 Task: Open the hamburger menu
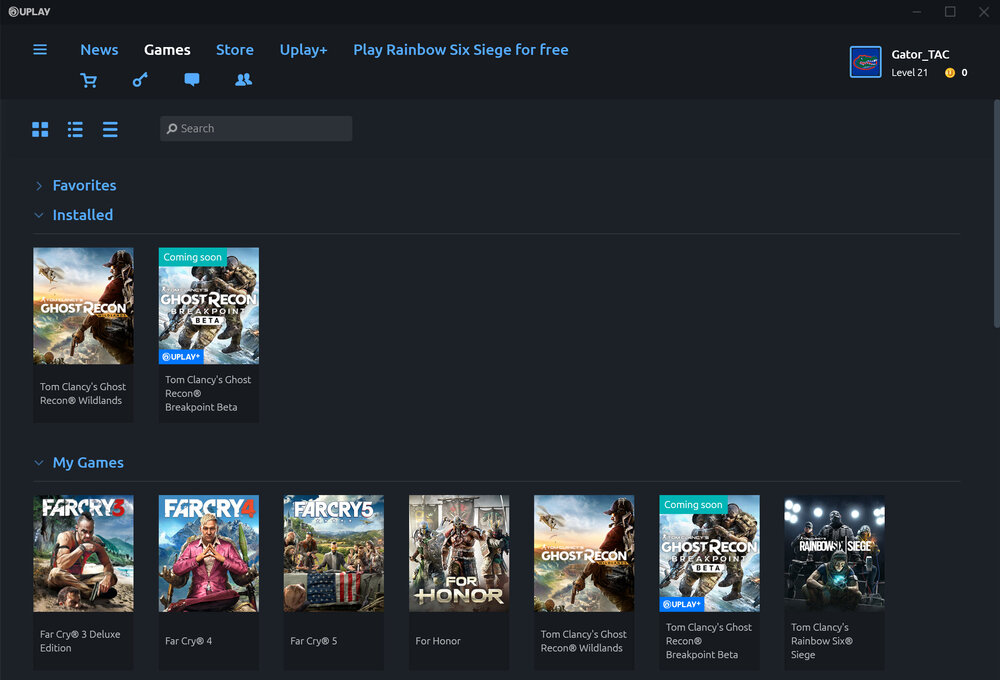pos(40,50)
